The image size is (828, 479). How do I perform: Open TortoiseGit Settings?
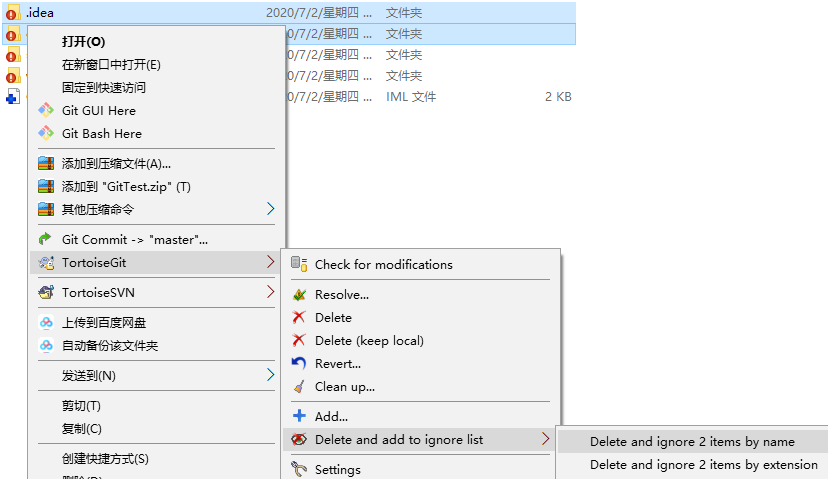(338, 469)
